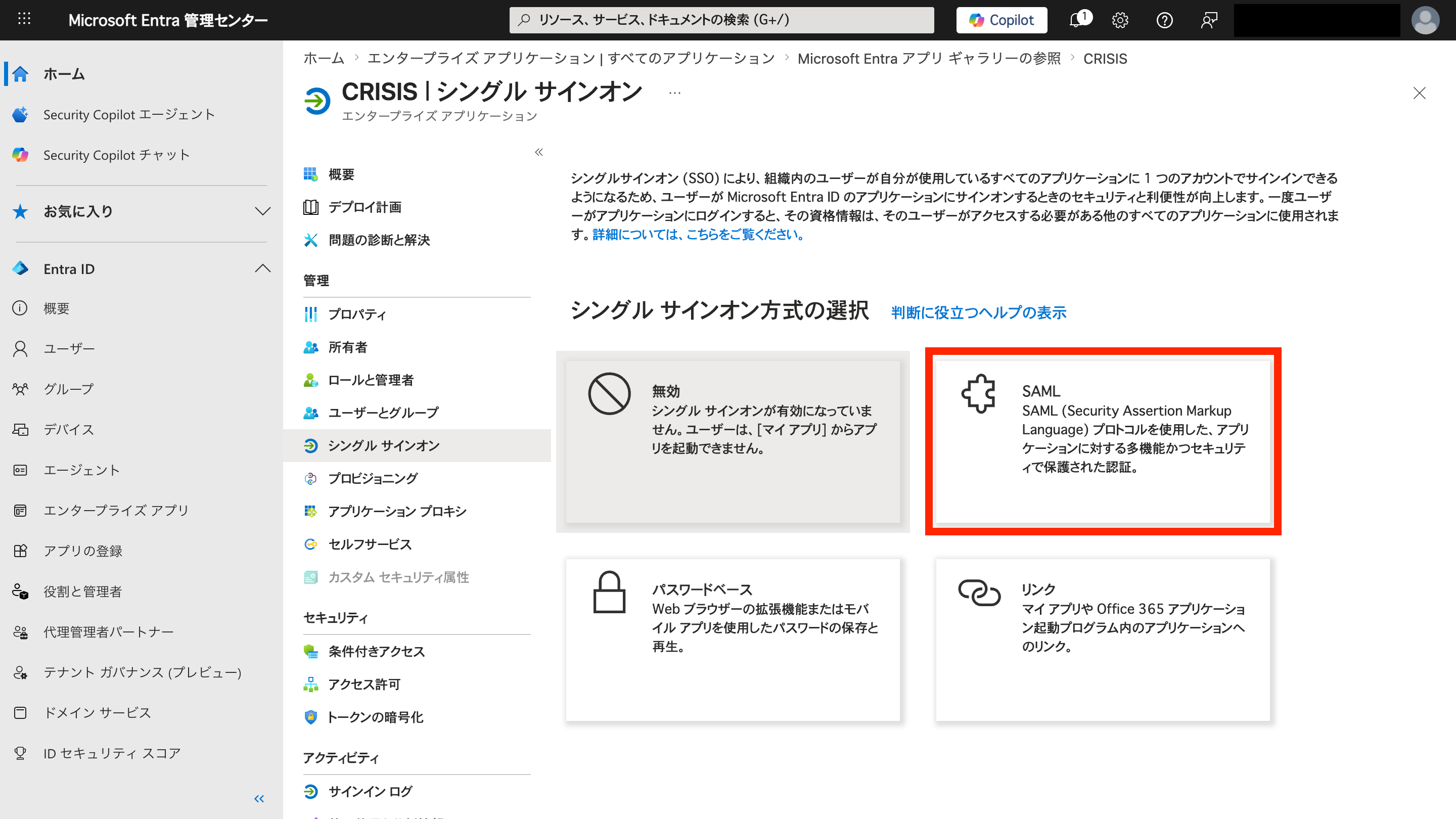This screenshot has height=819, width=1456.
Task: Click the サインイン ログ icon
Action: point(310,792)
